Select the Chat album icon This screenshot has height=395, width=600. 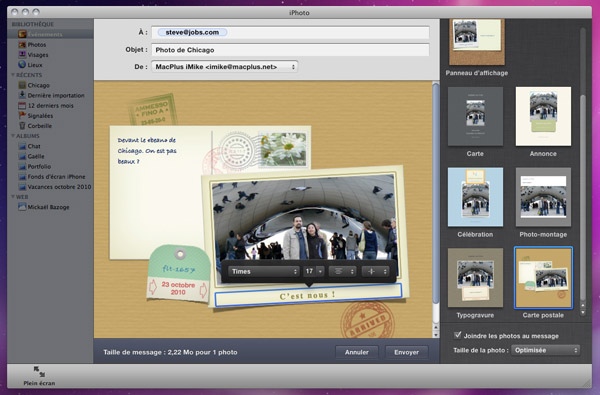point(22,146)
